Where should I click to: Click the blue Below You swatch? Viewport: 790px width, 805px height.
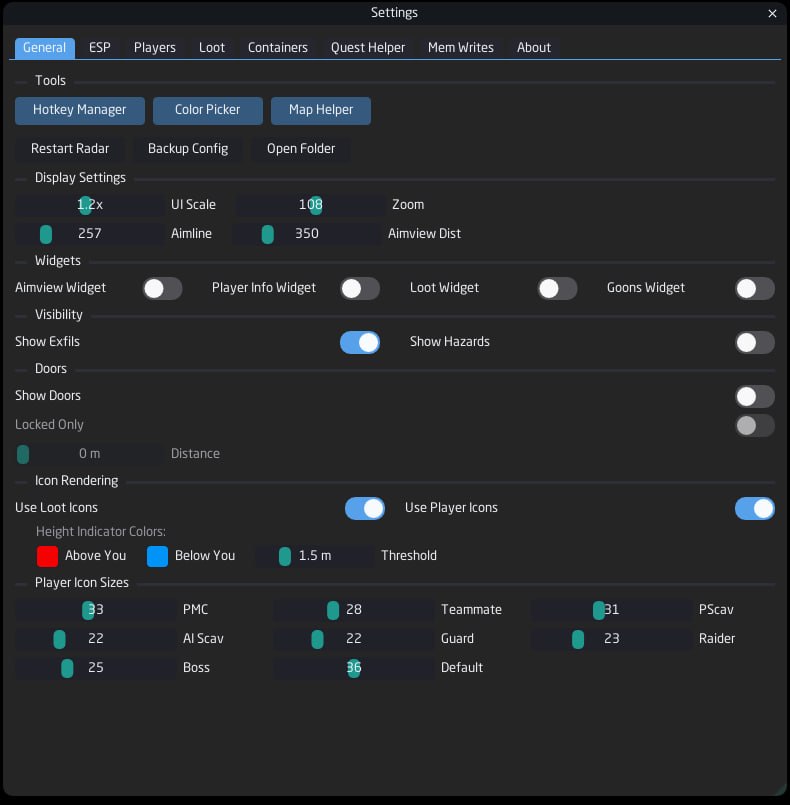157,556
